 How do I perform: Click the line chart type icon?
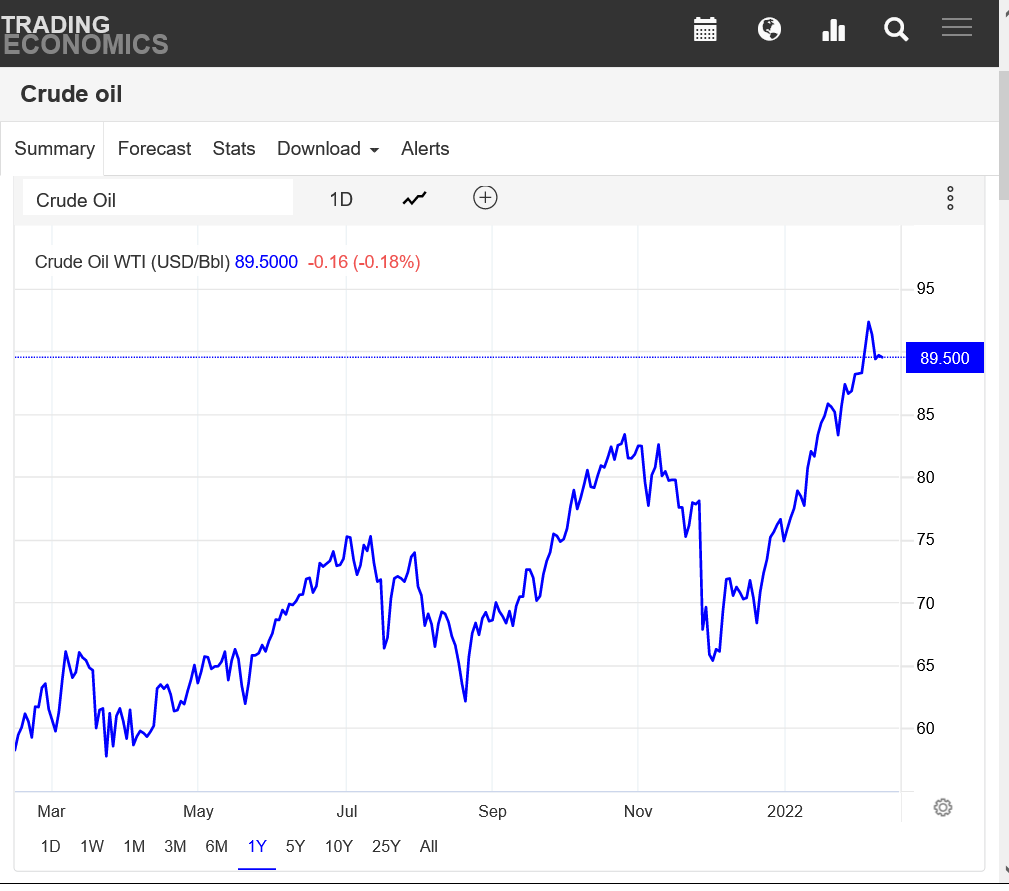[x=414, y=199]
